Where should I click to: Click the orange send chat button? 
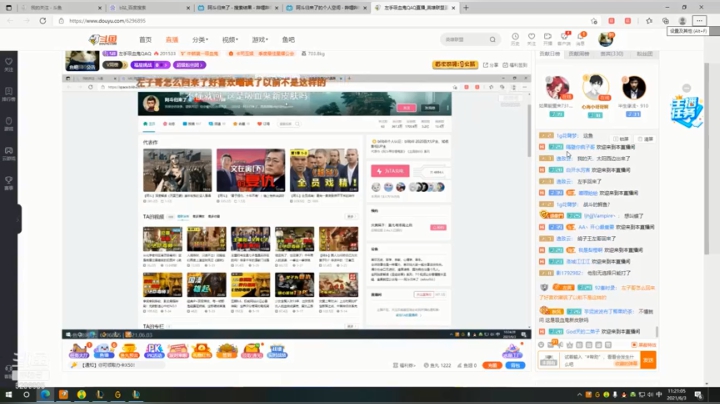coord(648,360)
